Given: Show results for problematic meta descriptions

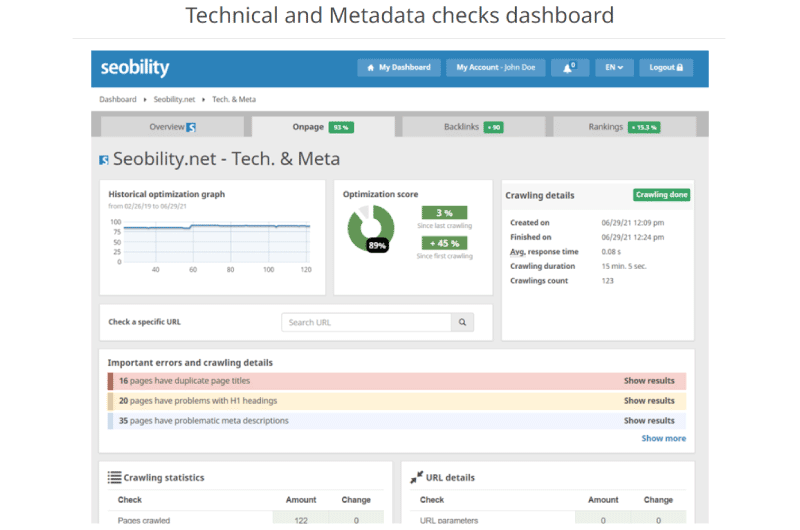Looking at the screenshot, I should pyautogui.click(x=649, y=421).
